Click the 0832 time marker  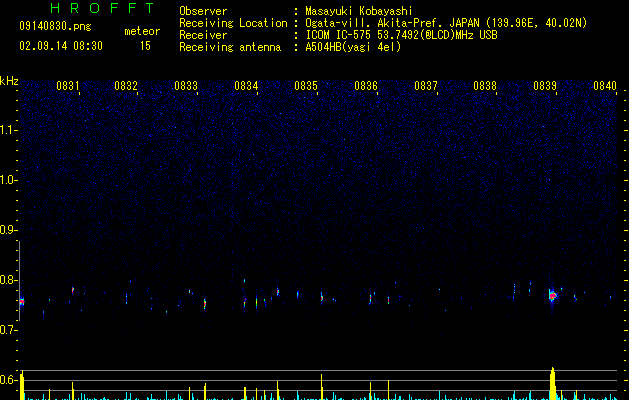tap(126, 86)
